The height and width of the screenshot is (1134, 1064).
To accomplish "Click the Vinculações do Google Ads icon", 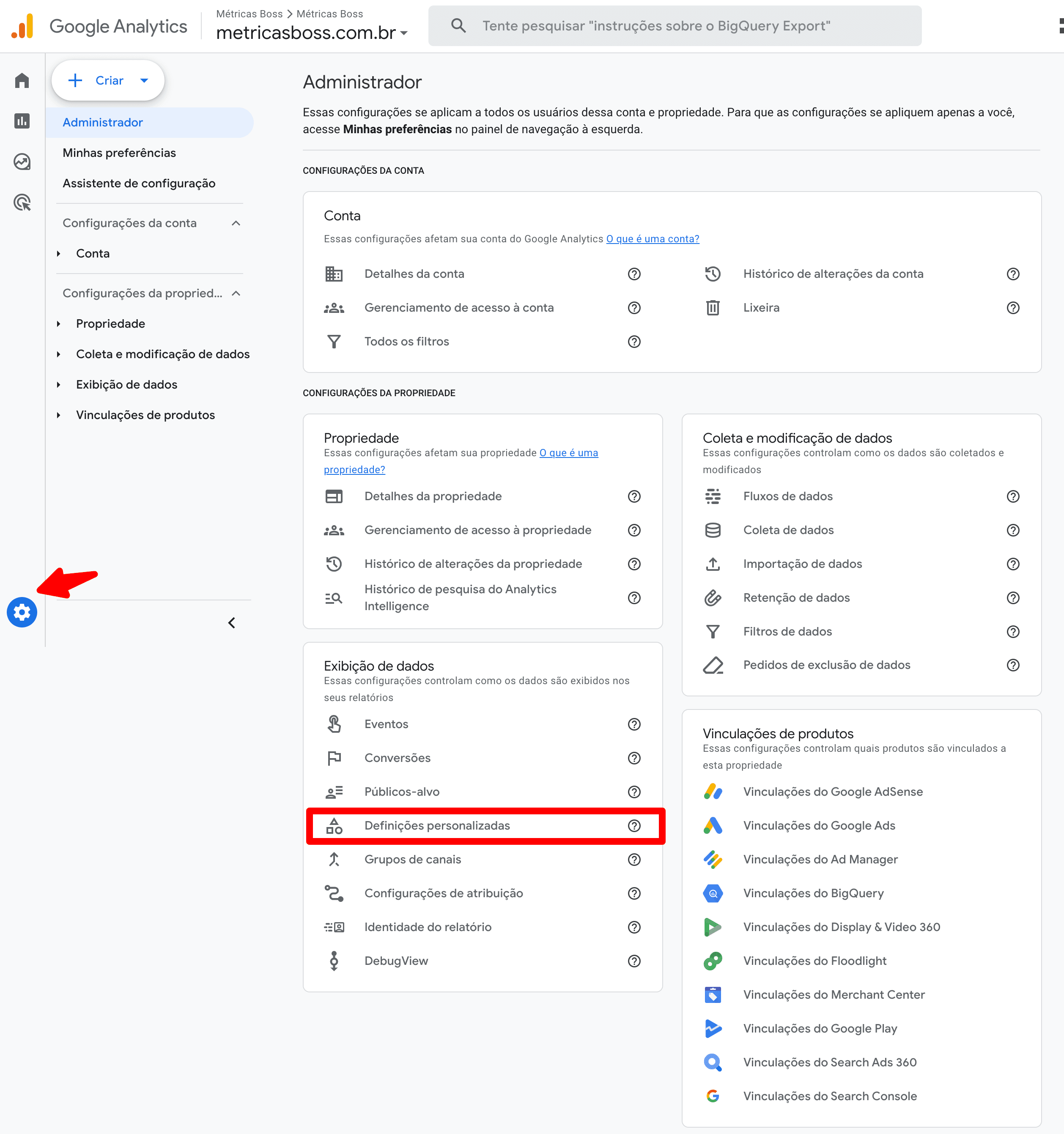I will tap(713, 825).
